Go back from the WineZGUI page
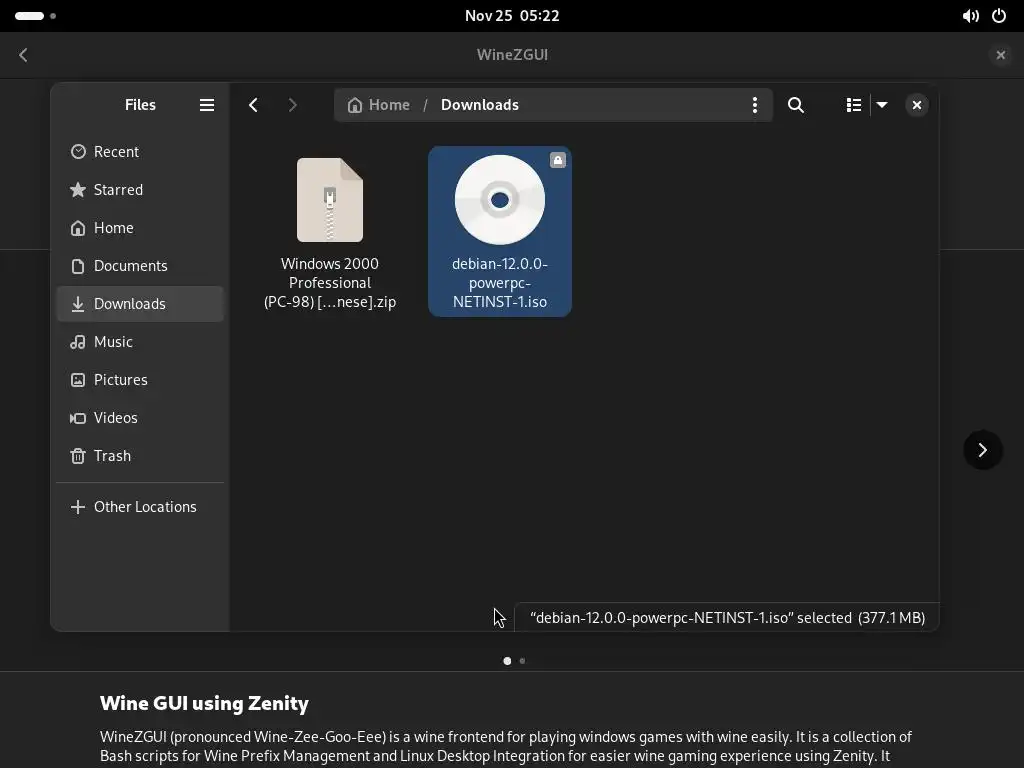This screenshot has height=768, width=1024. pos(24,55)
